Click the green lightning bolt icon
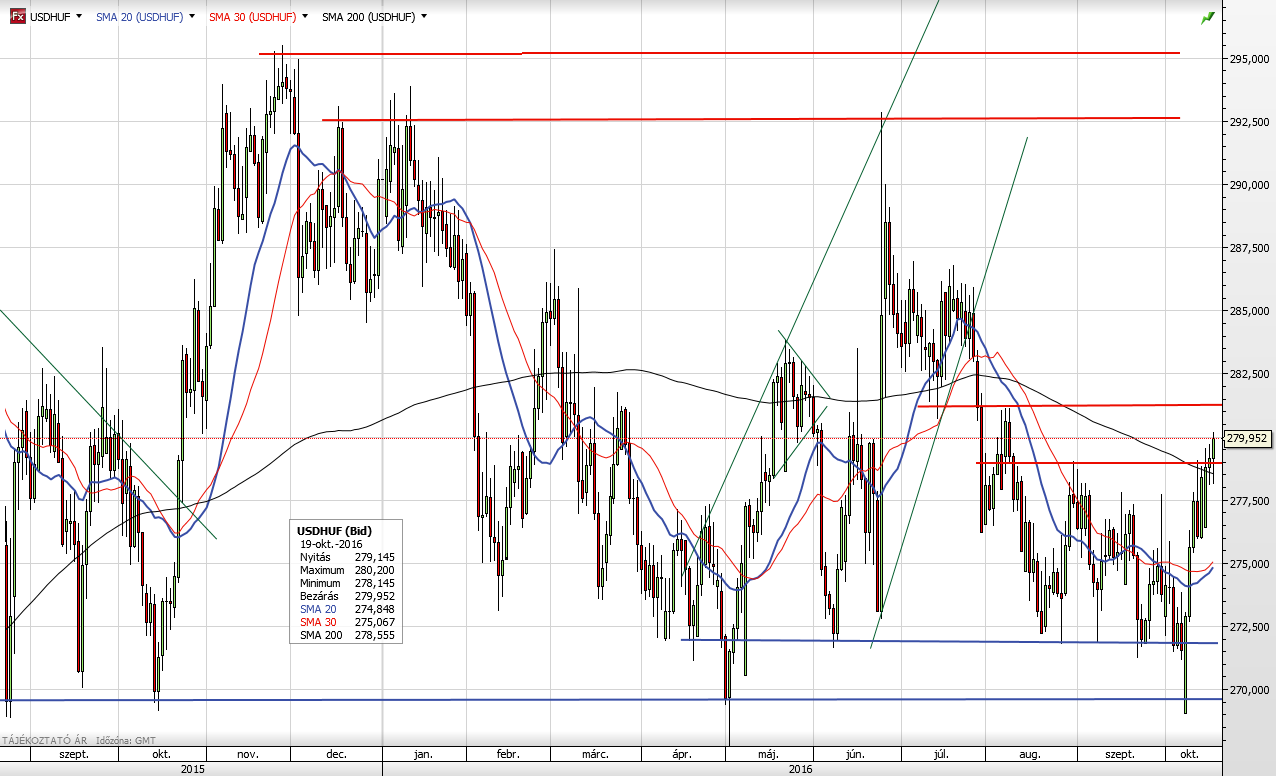 (1208, 18)
